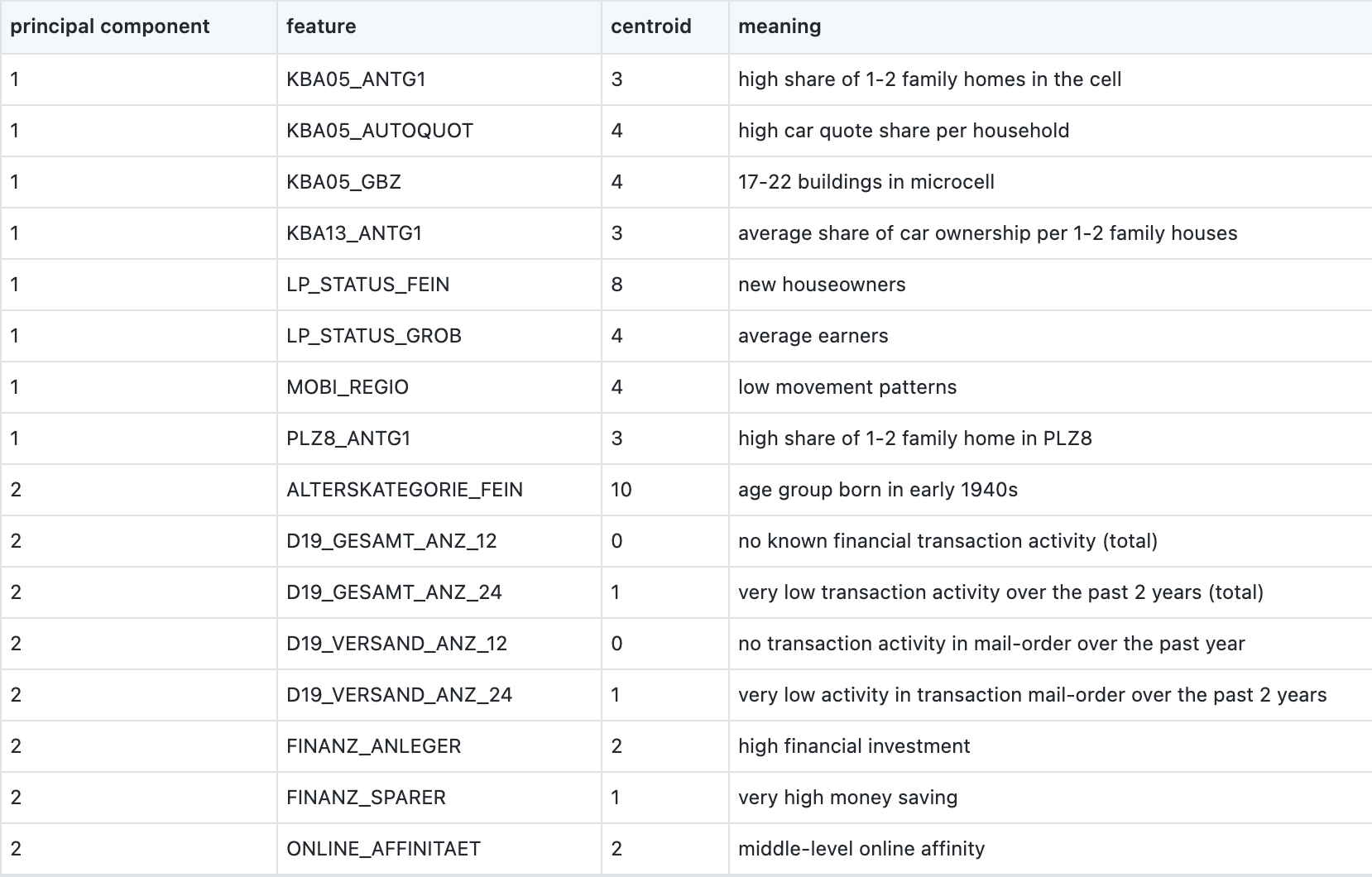
Task: Select the LP_STATUS_FEIN feature cell
Action: 367,285
